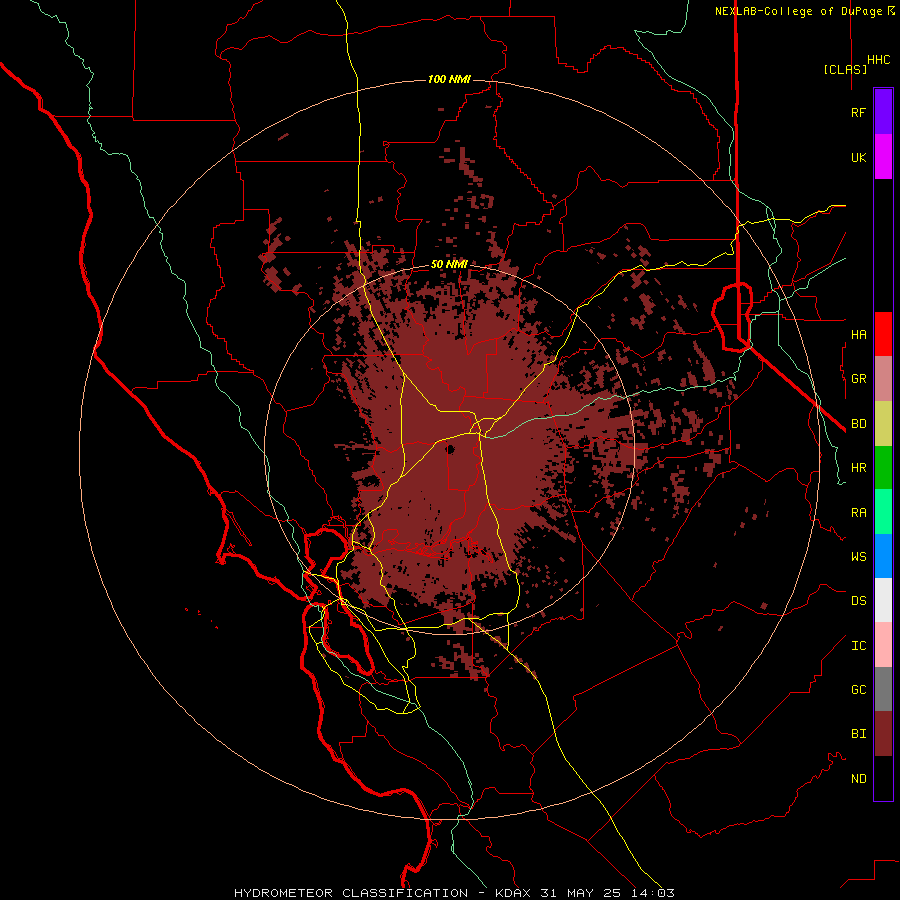Click the RF purple legend swatch

point(883,112)
